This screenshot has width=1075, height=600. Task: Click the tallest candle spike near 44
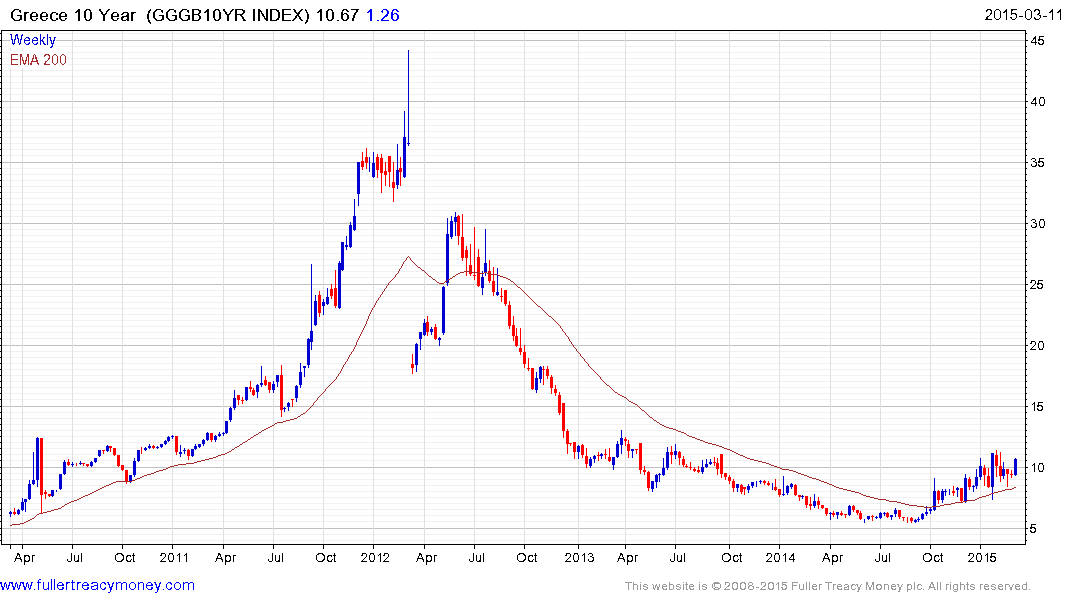[x=408, y=96]
